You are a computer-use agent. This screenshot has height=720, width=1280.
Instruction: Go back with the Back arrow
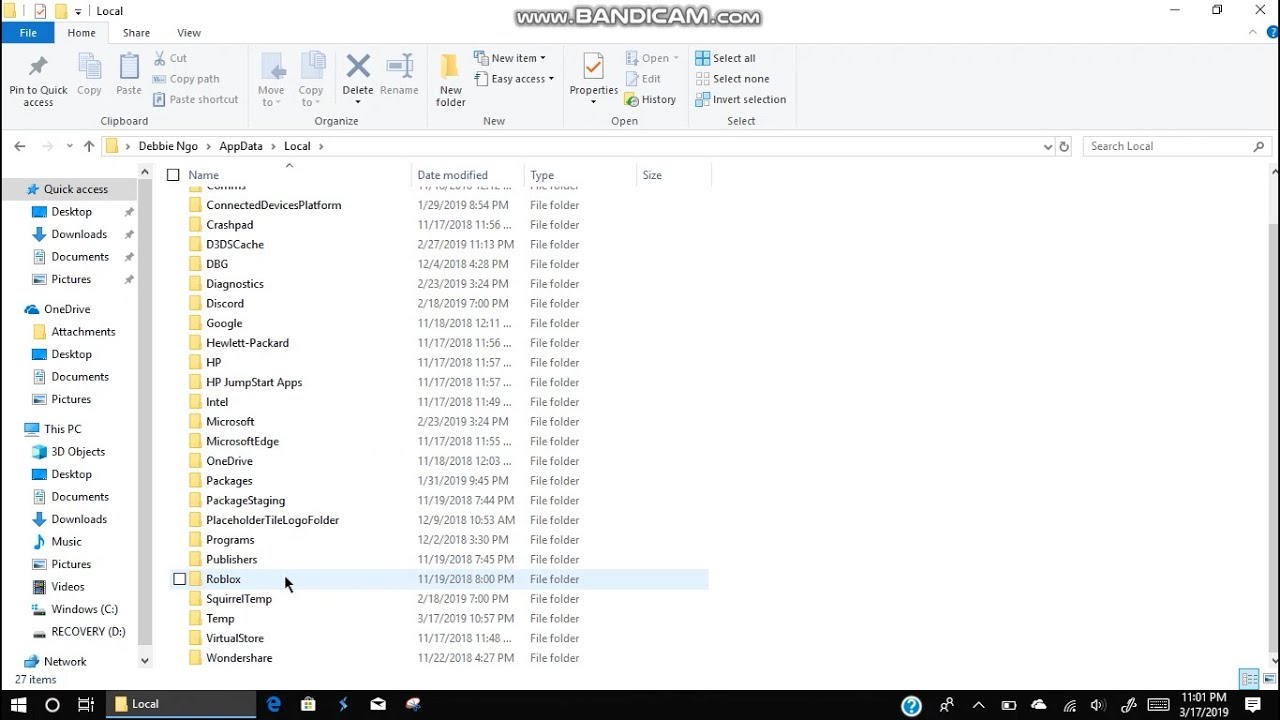20,146
